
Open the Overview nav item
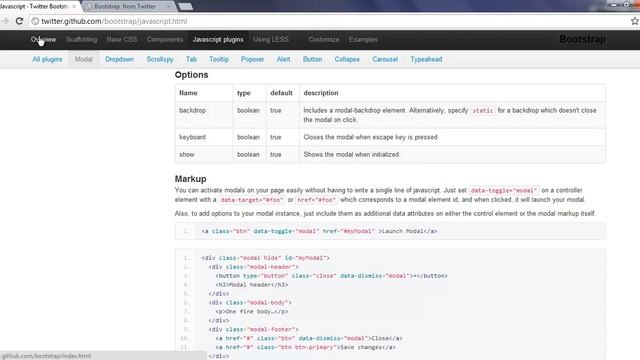pos(43,40)
